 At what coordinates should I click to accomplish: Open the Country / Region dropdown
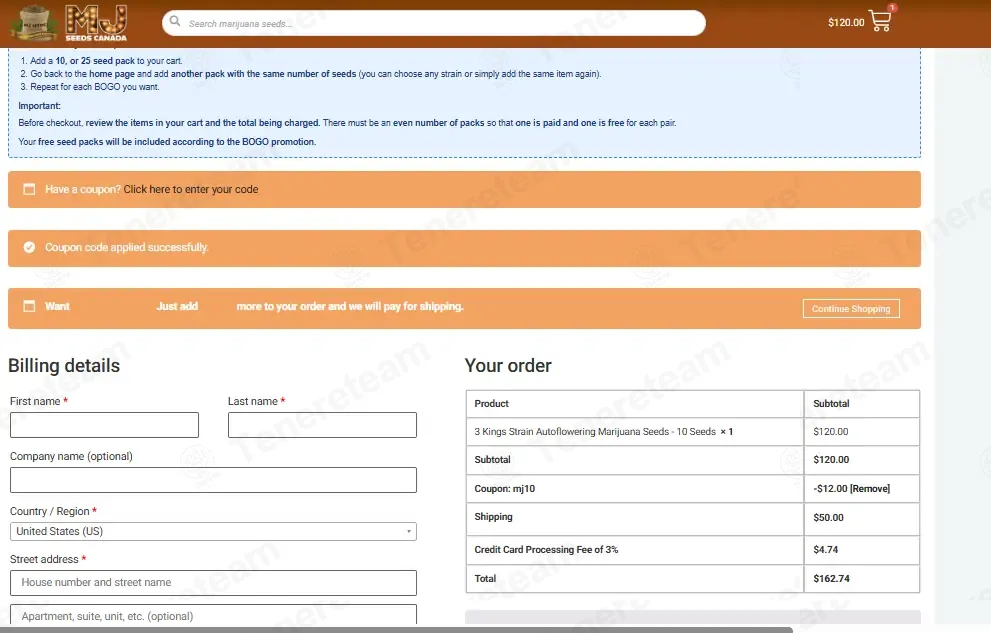213,531
